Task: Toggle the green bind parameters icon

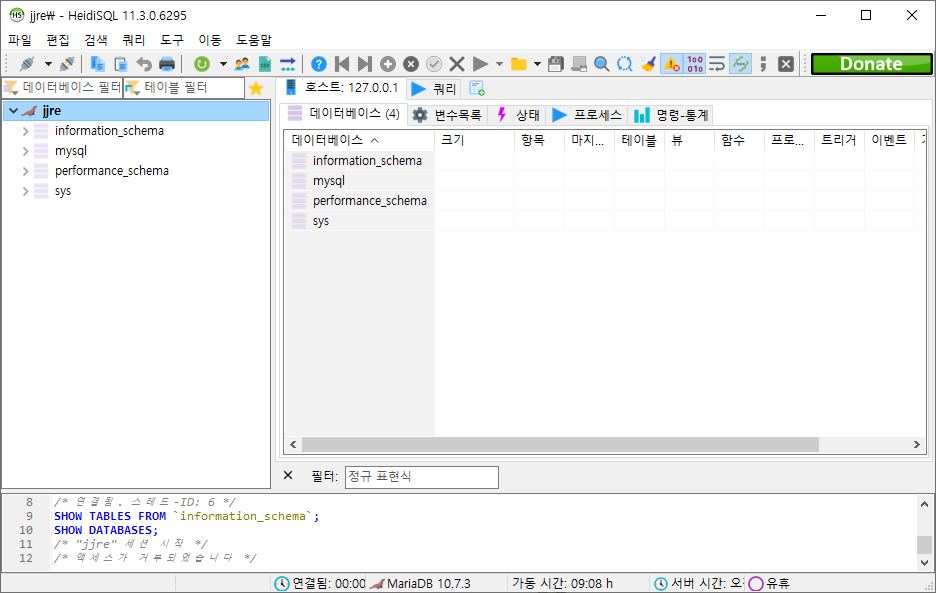Action: point(741,64)
